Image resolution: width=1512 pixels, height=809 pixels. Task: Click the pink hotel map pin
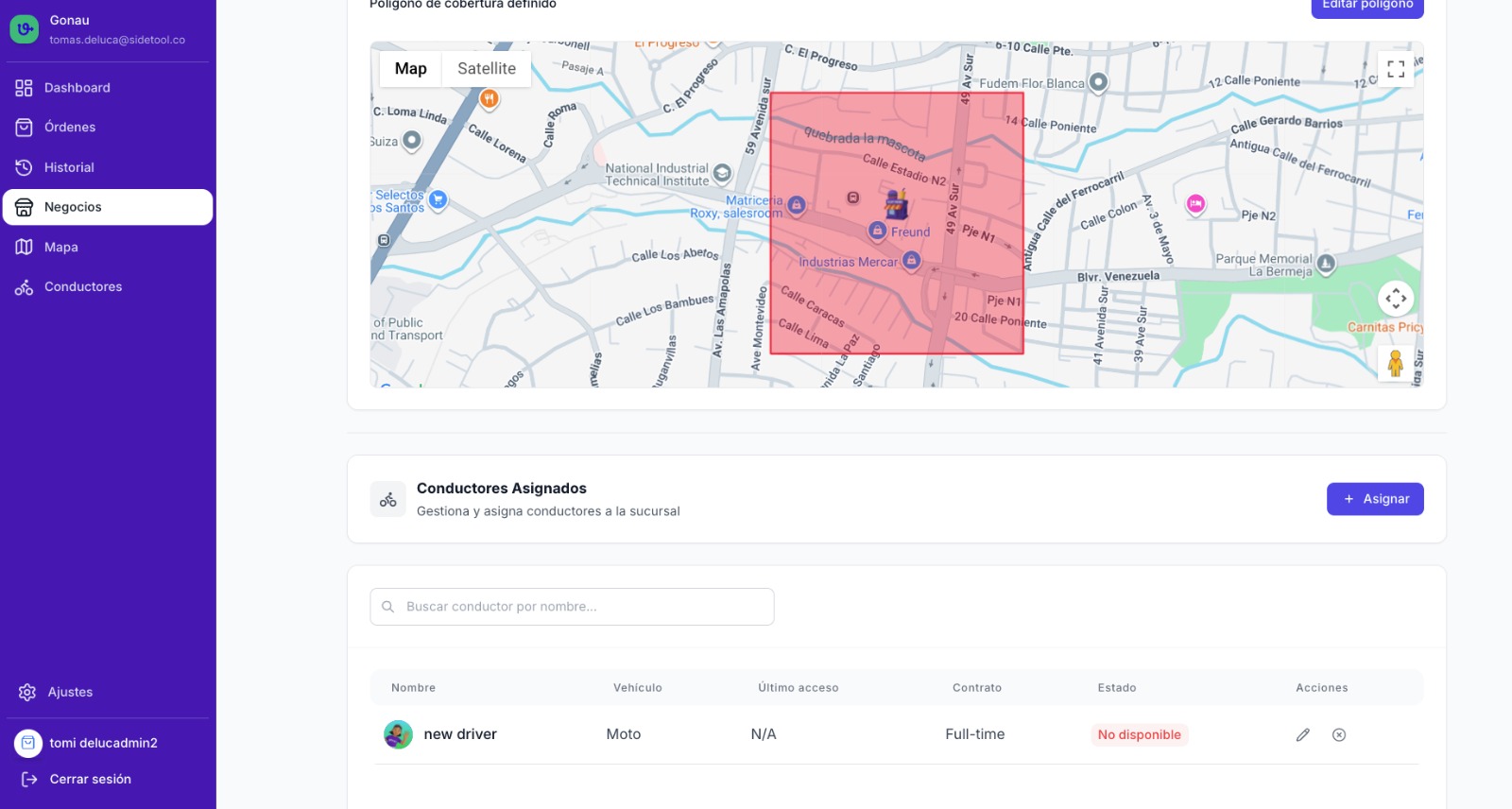[1195, 203]
